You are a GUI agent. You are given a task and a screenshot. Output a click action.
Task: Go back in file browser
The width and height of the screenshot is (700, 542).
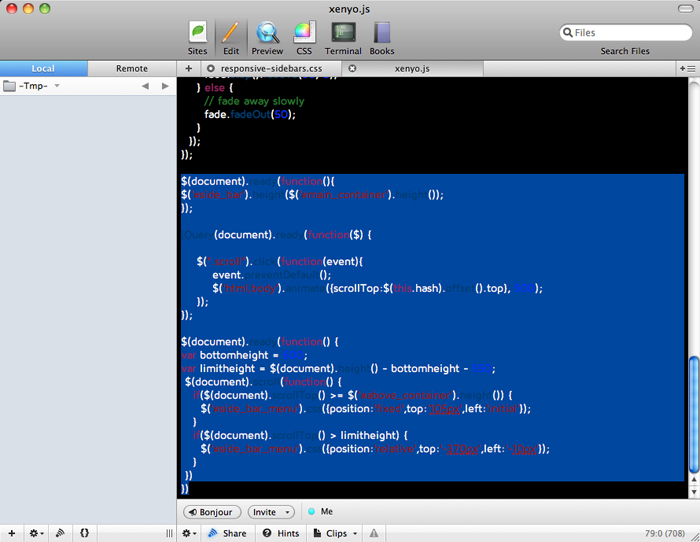(x=145, y=86)
